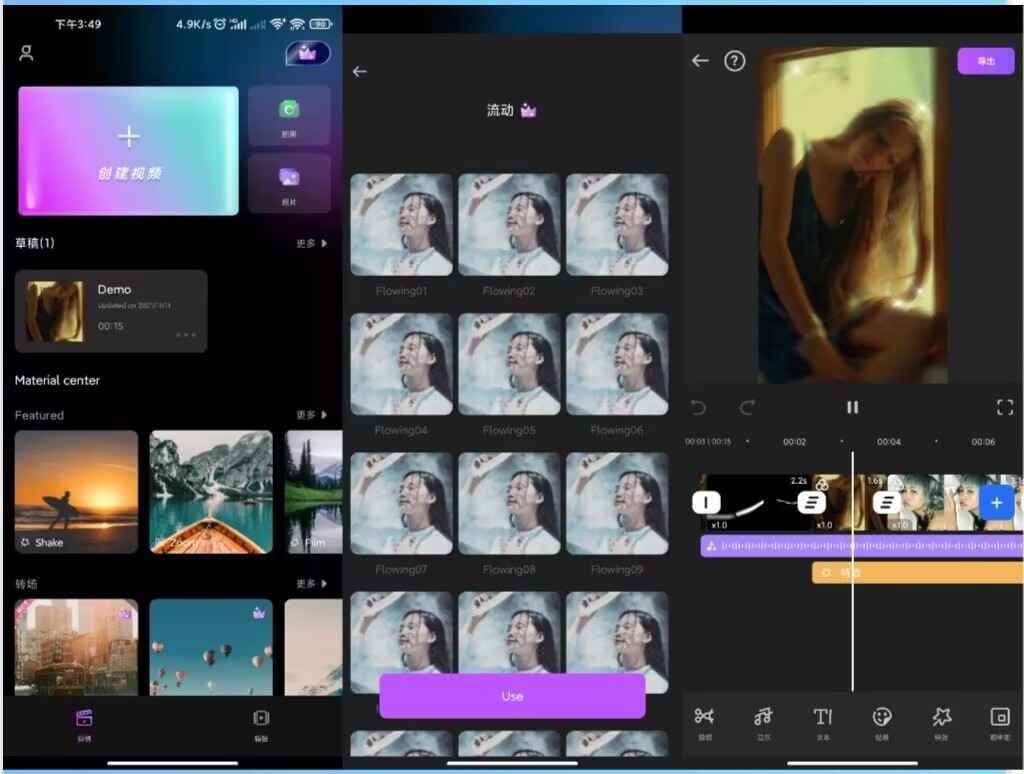This screenshot has width=1024, height=774.
Task: Open Demo draft three-dot options
Action: [x=186, y=335]
